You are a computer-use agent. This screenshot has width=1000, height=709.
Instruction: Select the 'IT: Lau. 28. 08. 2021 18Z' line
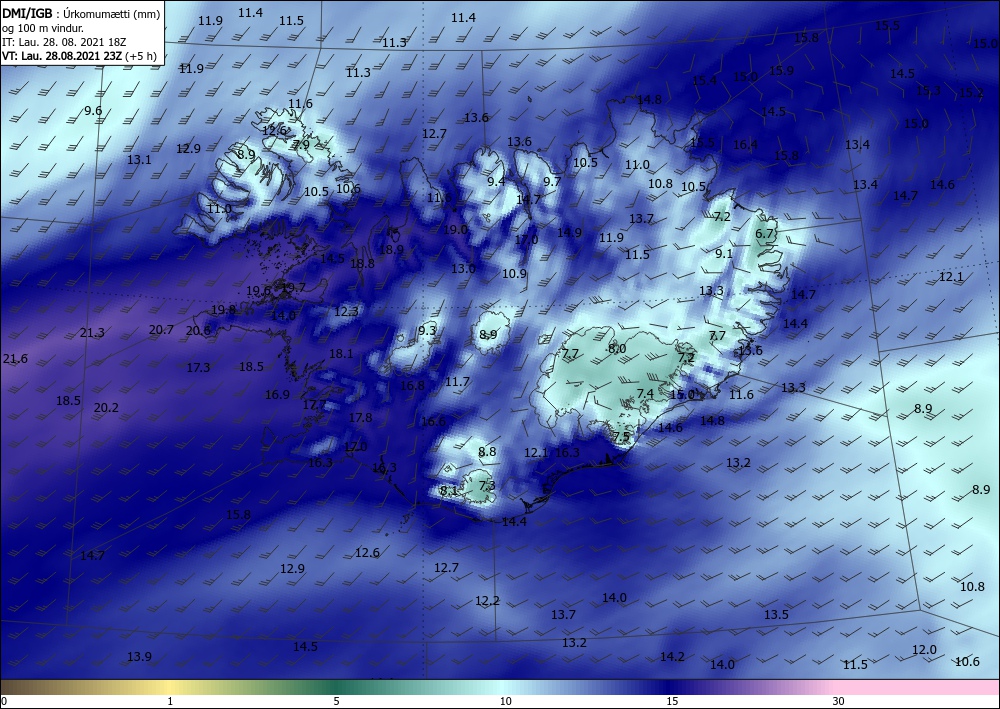click(x=64, y=42)
